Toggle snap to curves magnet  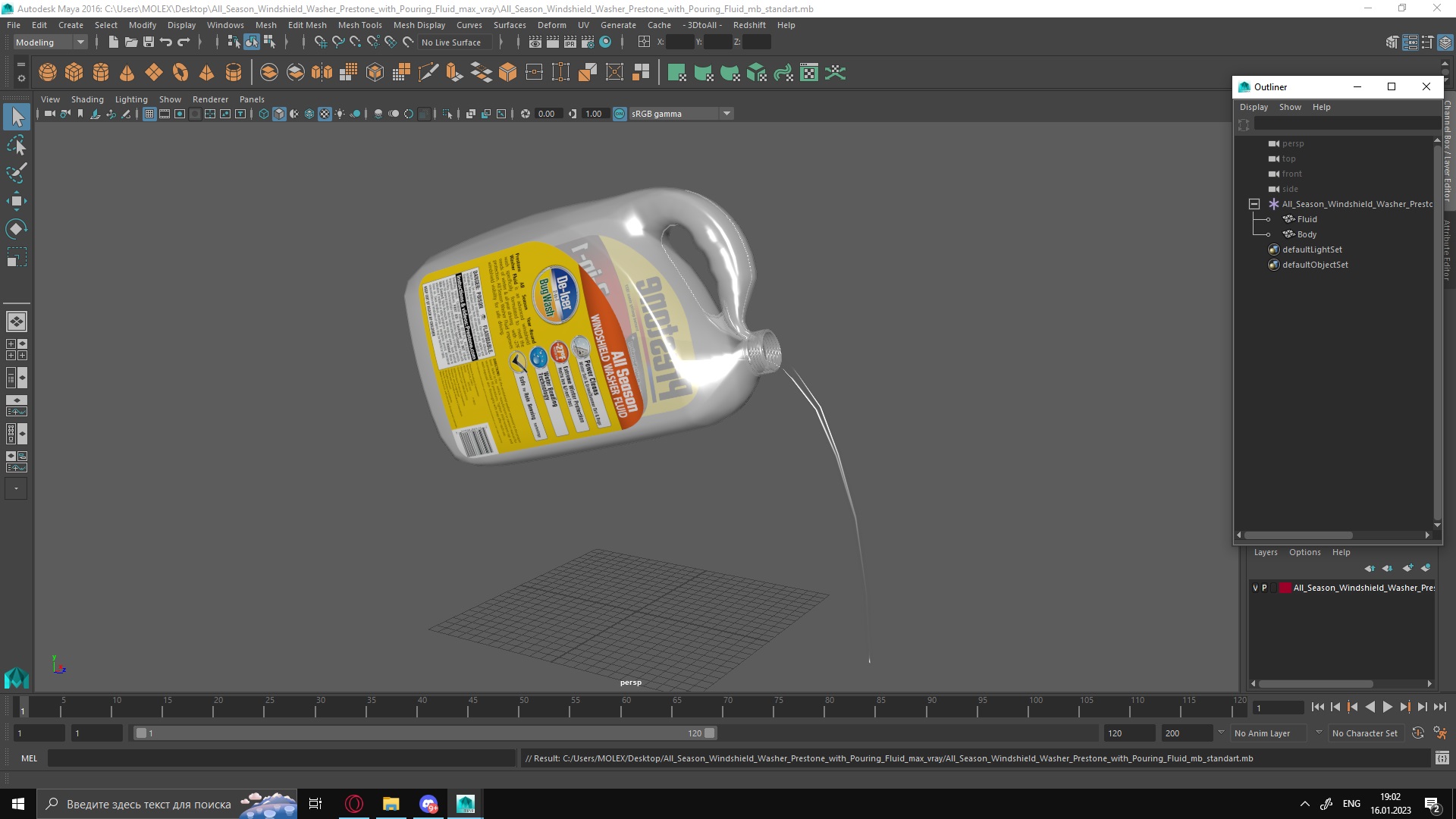click(338, 42)
